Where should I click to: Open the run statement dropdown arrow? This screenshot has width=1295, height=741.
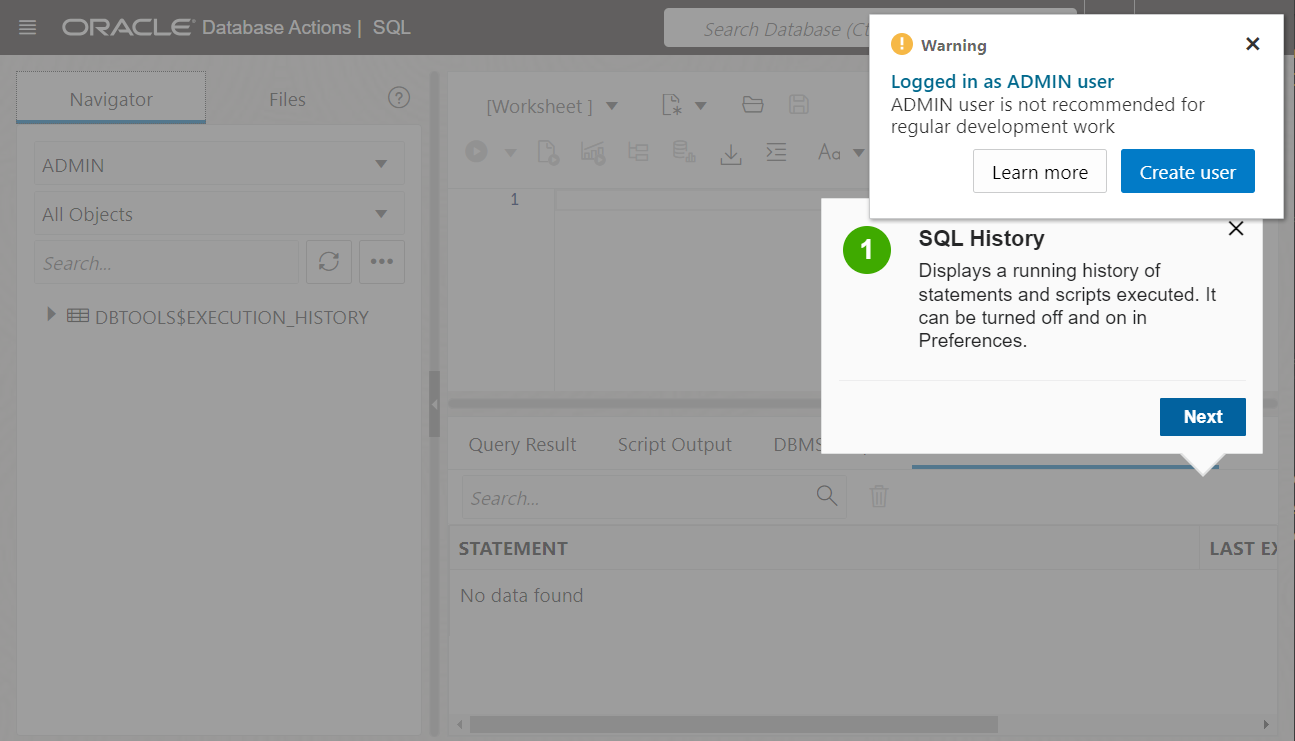click(x=510, y=153)
